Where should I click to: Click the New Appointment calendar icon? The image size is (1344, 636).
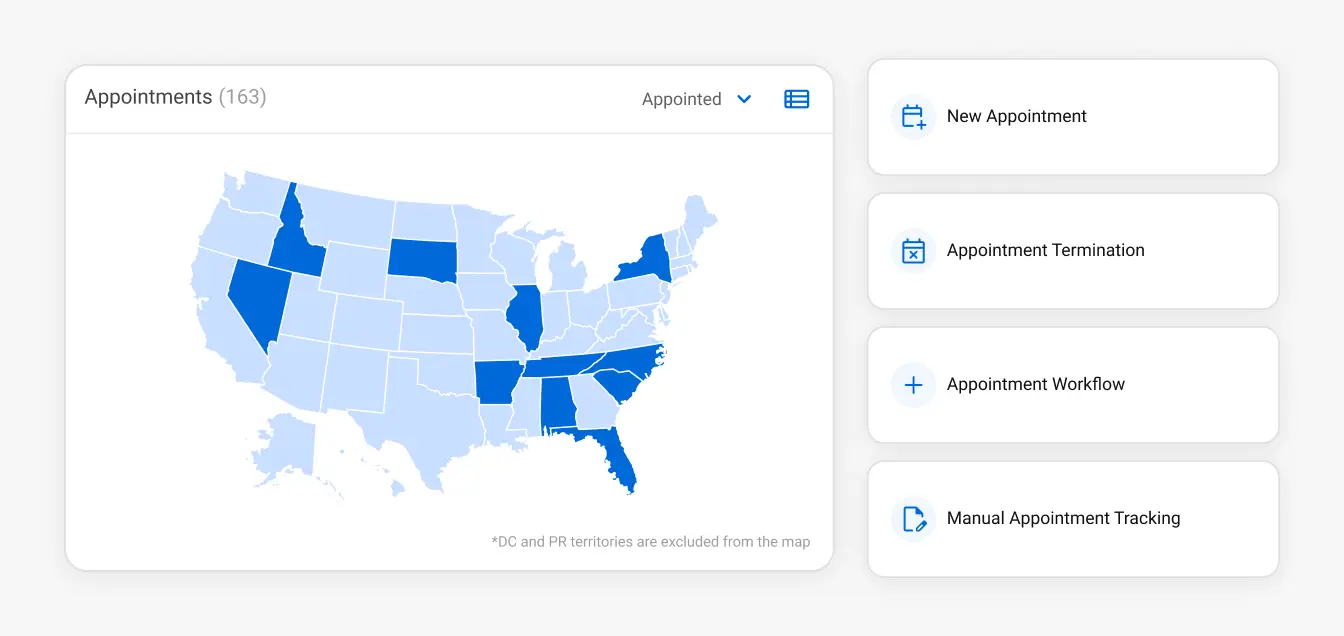(913, 117)
